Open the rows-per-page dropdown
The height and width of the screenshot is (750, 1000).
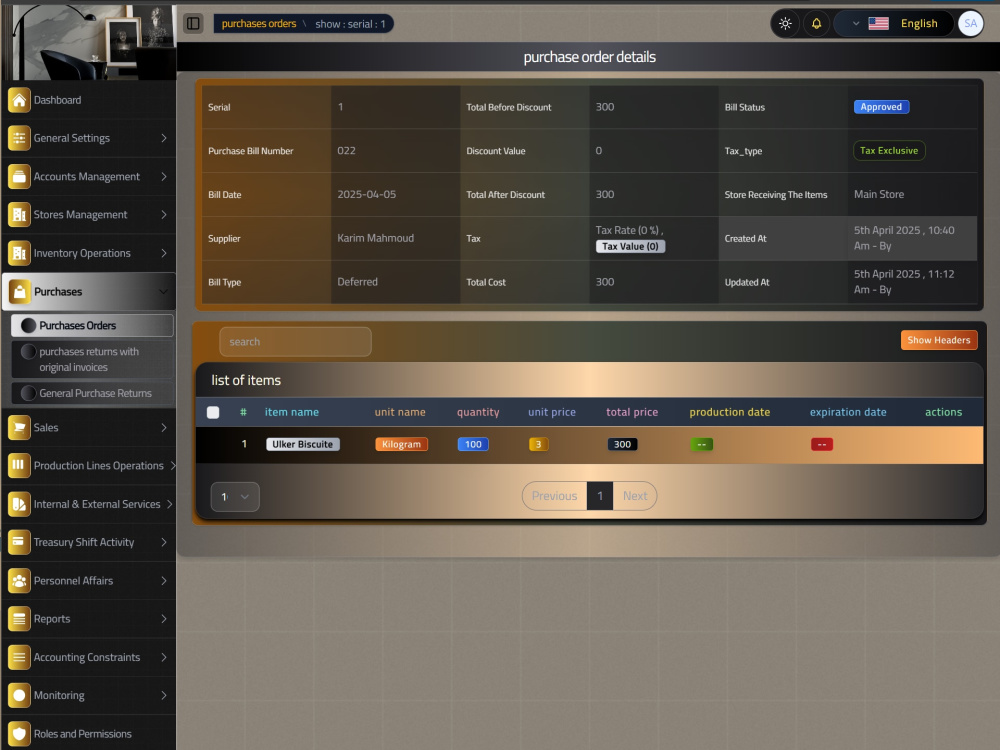pos(235,497)
